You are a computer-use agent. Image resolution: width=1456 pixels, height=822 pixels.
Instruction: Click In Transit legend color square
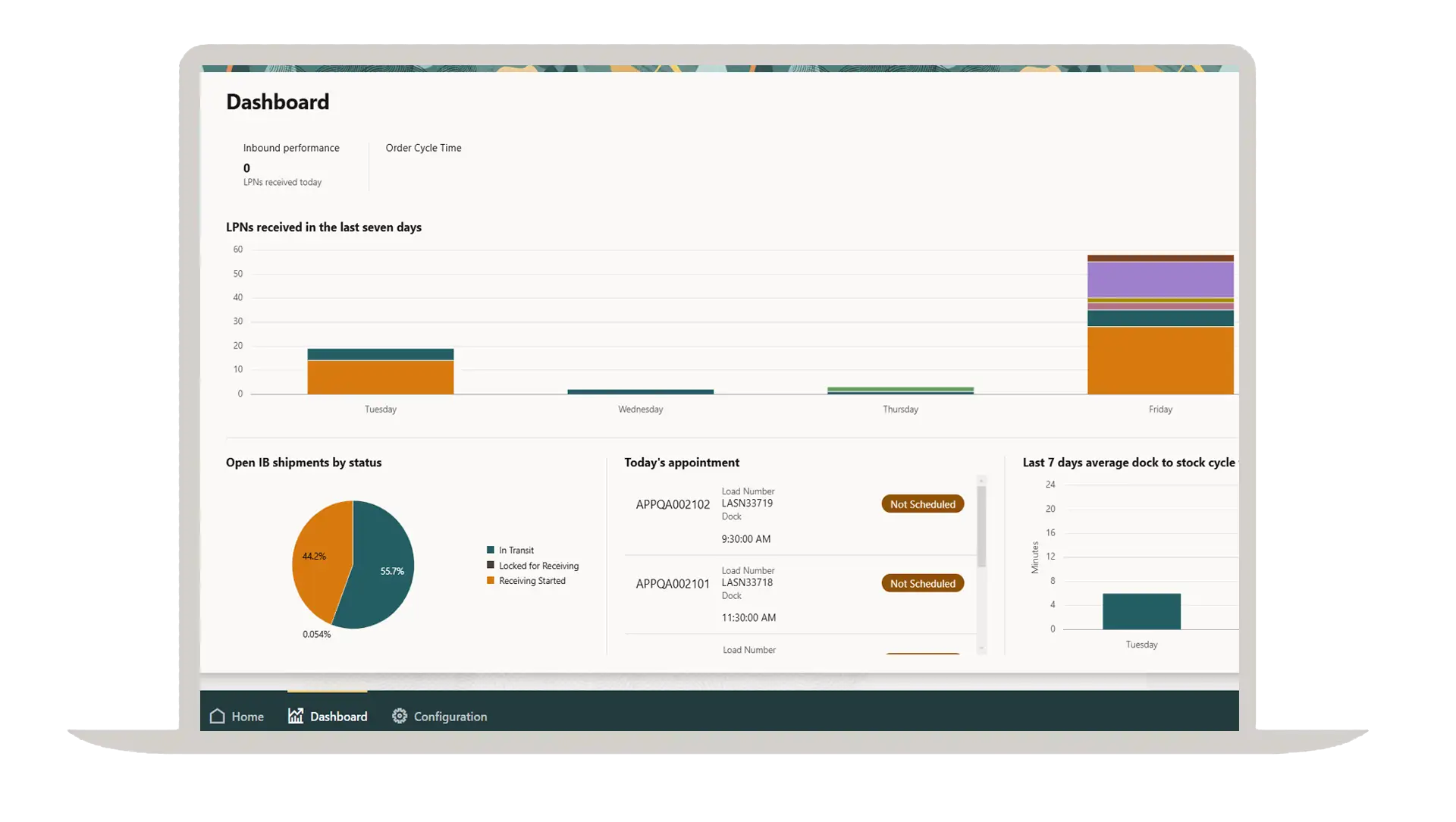pos(491,550)
